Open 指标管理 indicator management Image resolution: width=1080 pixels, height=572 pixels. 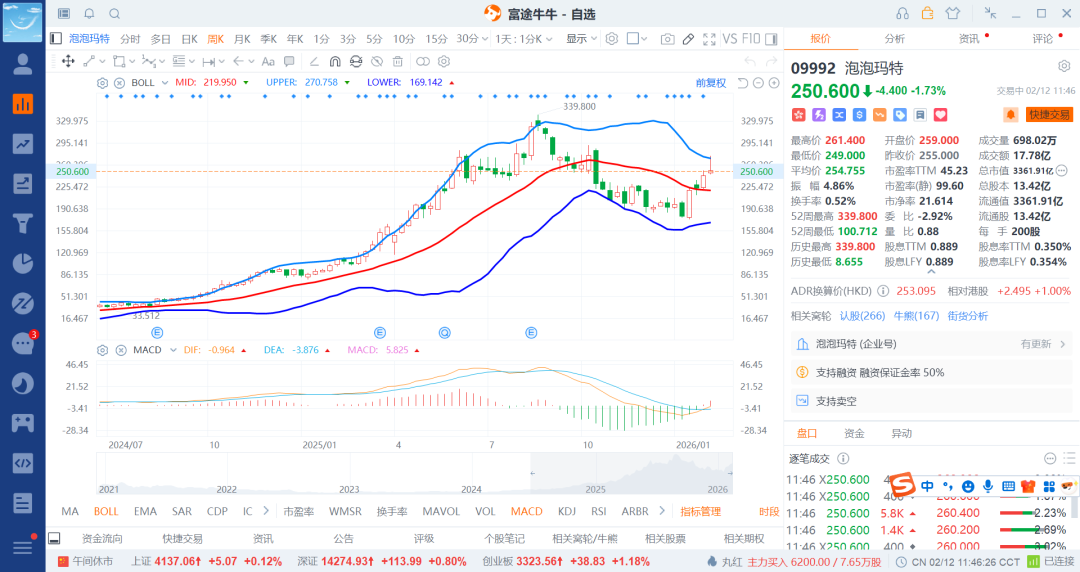point(700,511)
